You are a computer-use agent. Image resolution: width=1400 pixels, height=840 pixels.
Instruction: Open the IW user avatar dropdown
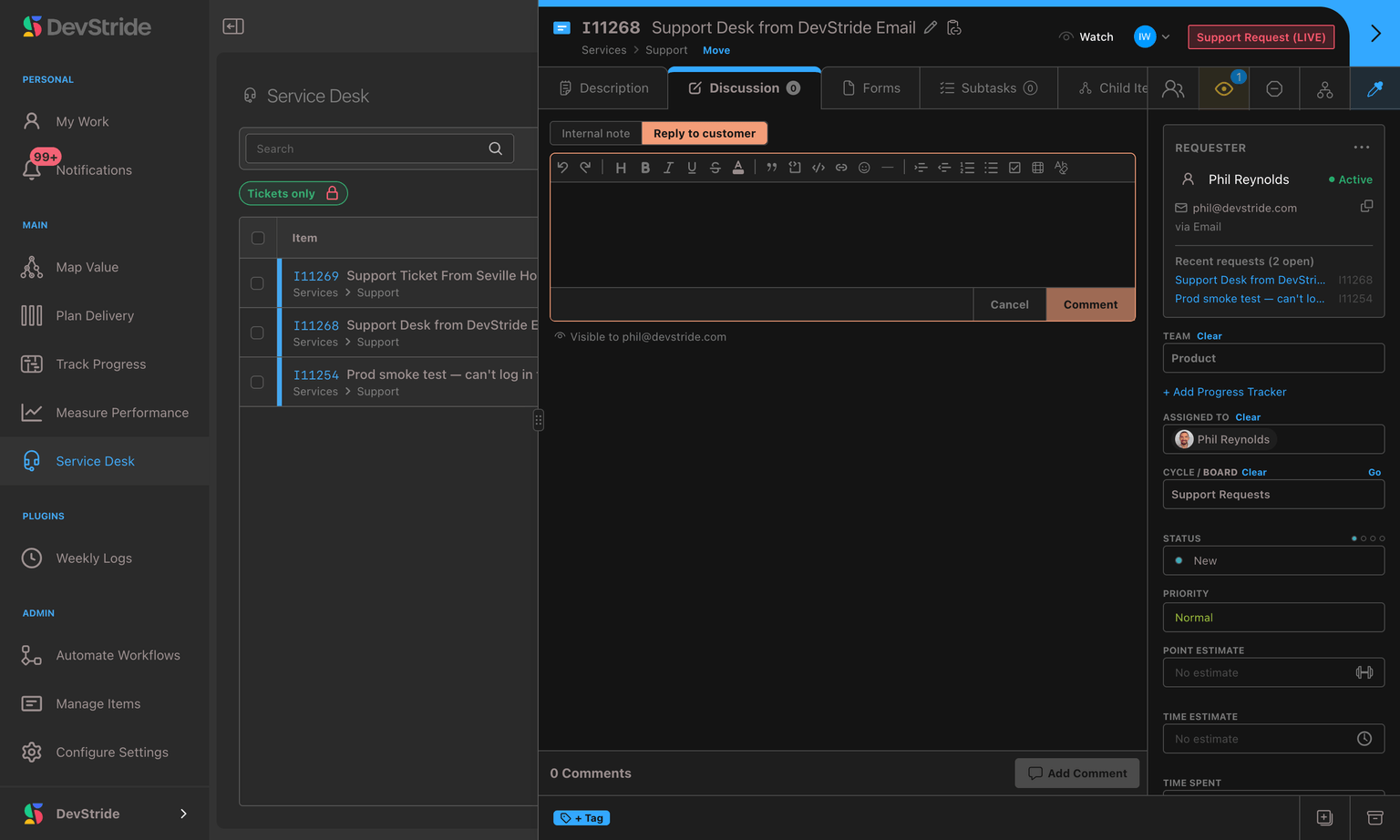tap(1152, 36)
